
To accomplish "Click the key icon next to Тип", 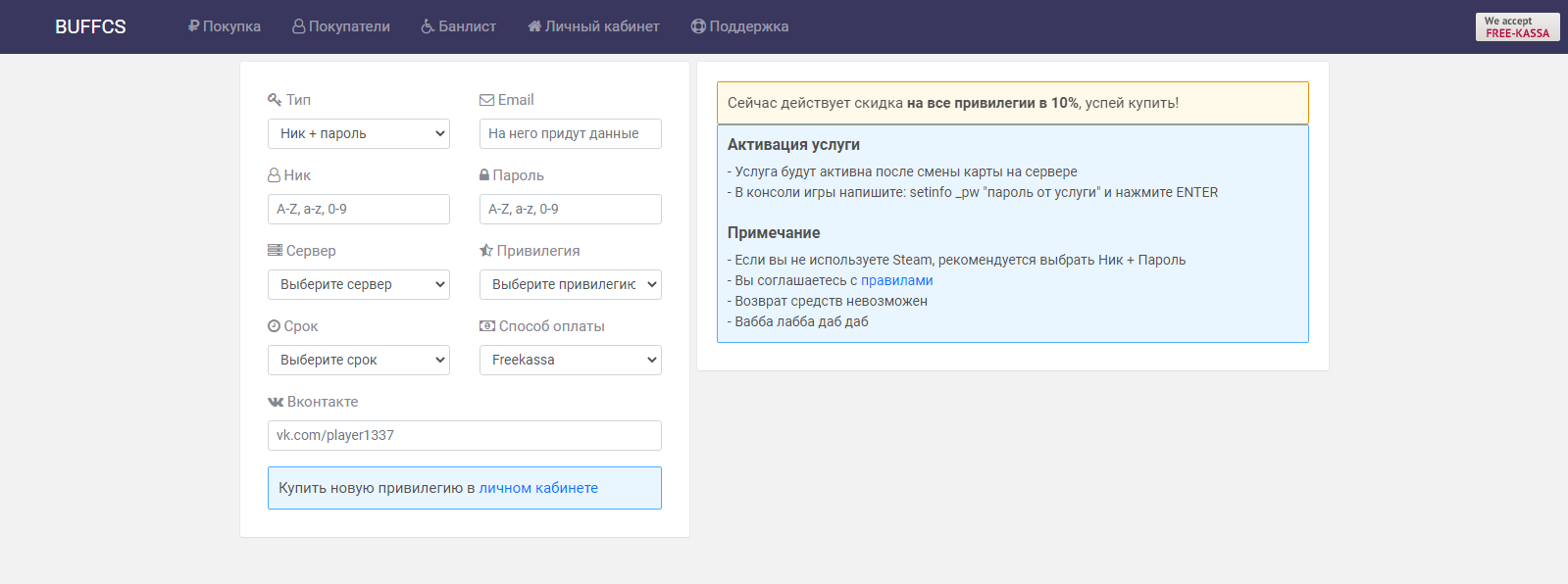I will (275, 100).
